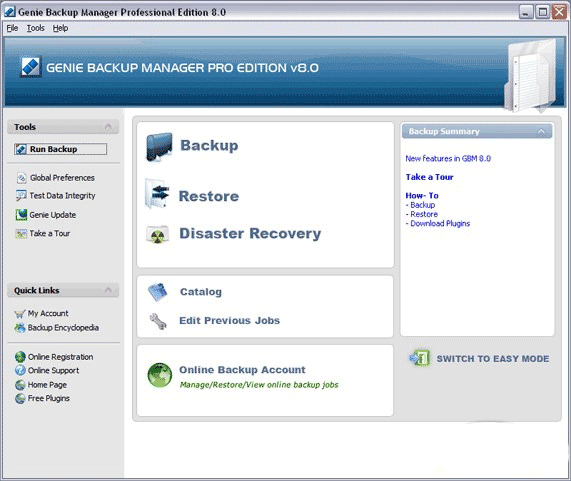571x481 pixels.
Task: Open the Help menu
Action: [x=60, y=28]
